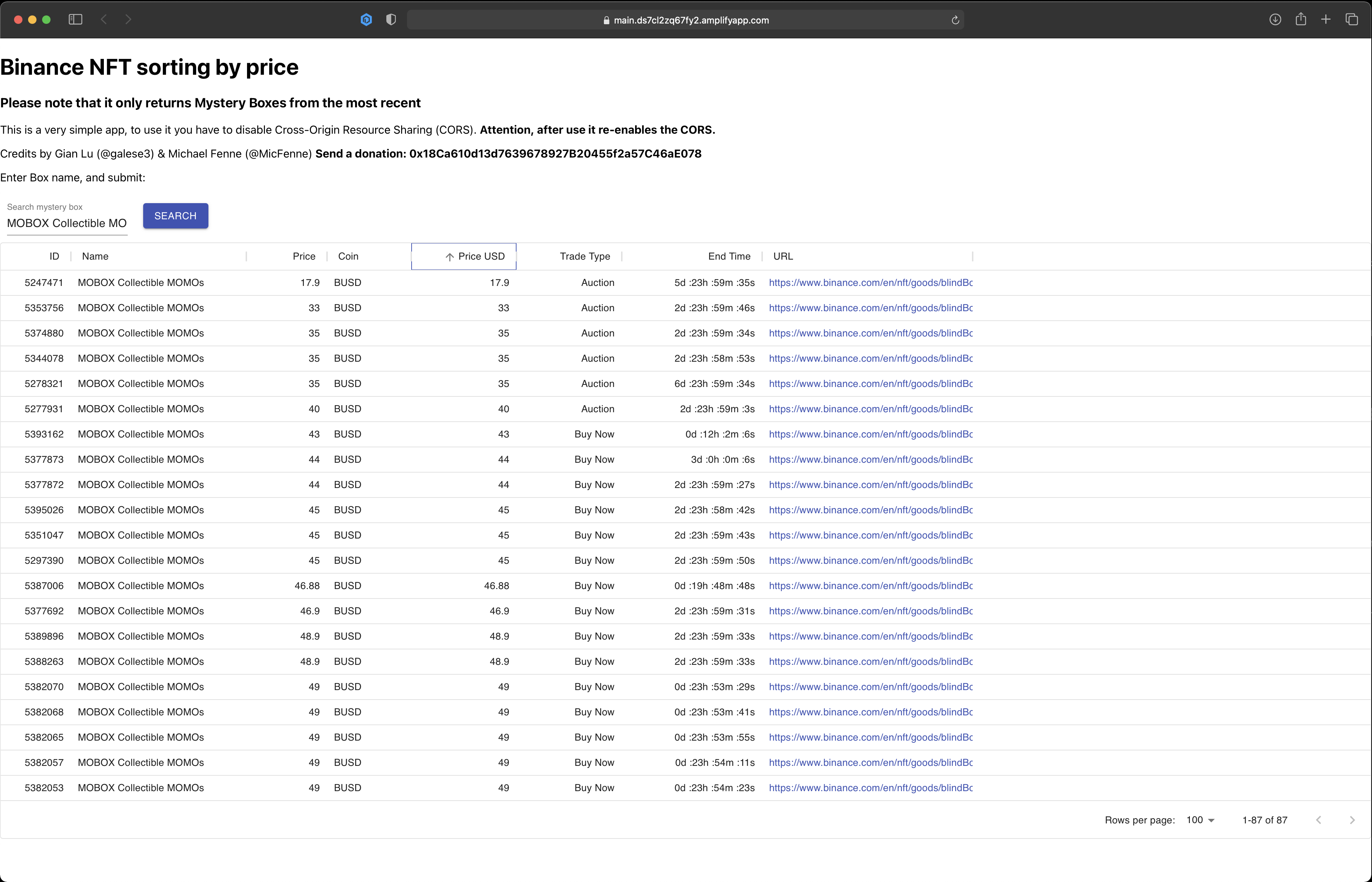Click the Share icon in toolbar

tap(1301, 20)
